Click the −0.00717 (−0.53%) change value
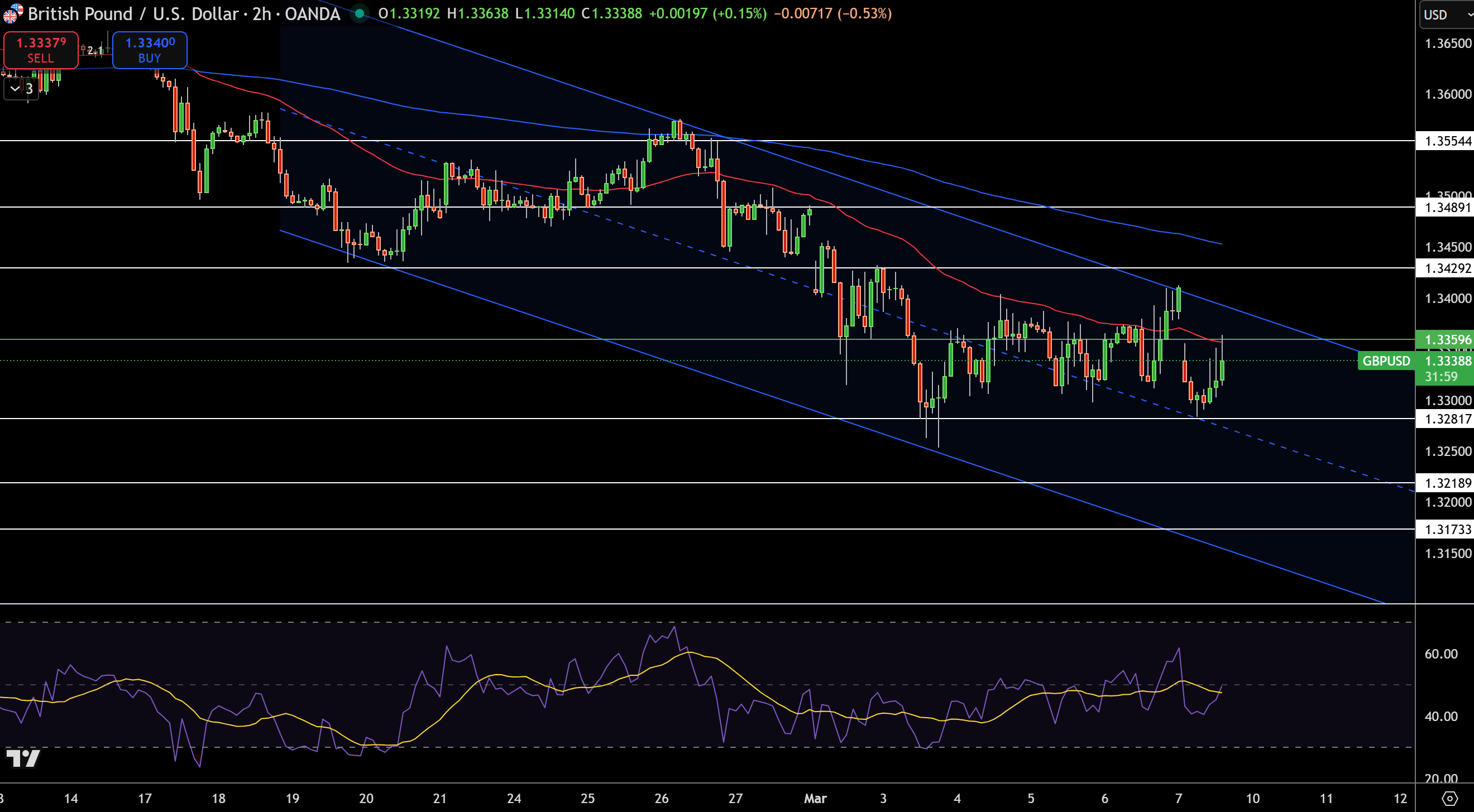The width and height of the screenshot is (1474, 812). click(x=832, y=13)
